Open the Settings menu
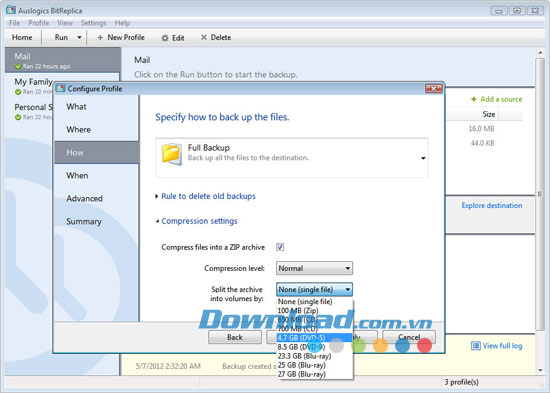This screenshot has height=393, width=550. 93,23
